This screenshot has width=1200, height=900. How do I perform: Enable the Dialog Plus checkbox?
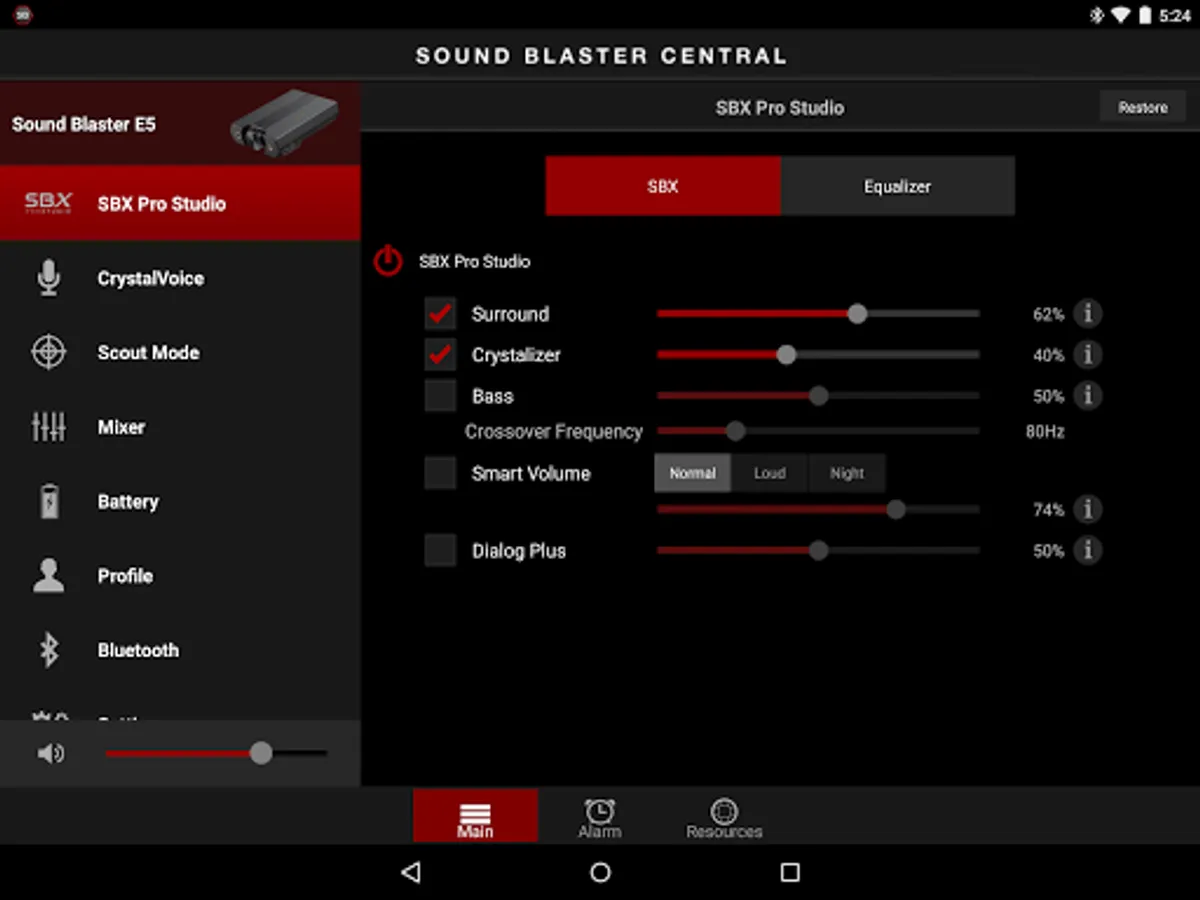pyautogui.click(x=440, y=550)
